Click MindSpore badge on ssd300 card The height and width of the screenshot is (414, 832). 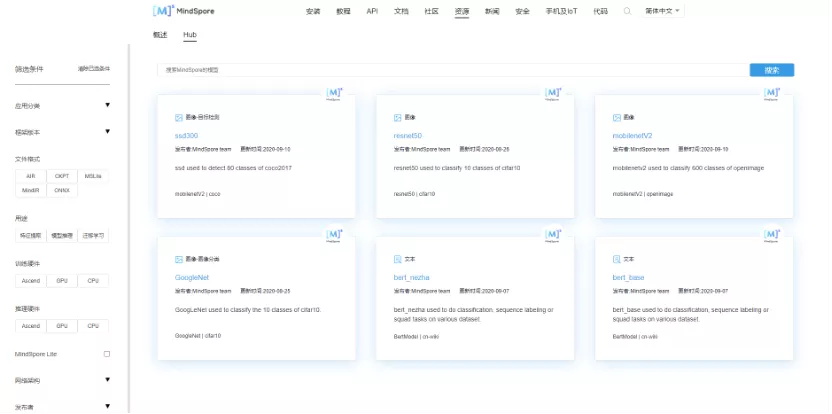(x=334, y=94)
